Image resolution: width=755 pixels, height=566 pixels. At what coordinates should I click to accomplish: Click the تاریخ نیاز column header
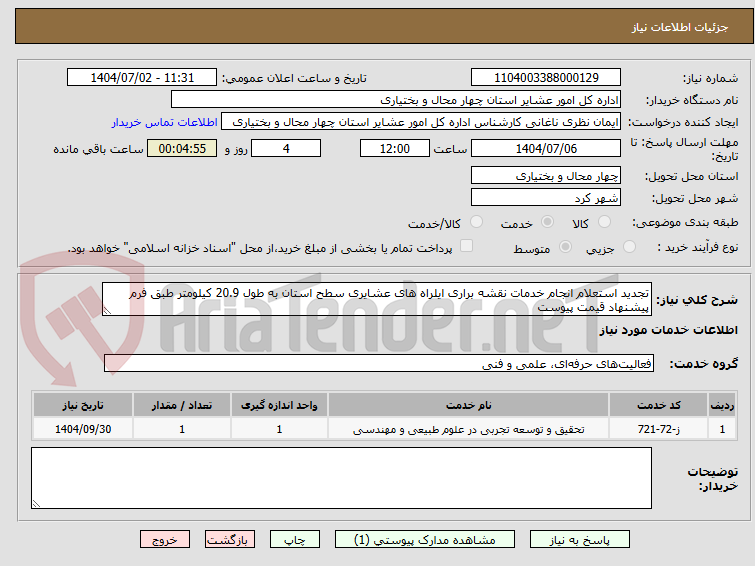click(x=83, y=405)
